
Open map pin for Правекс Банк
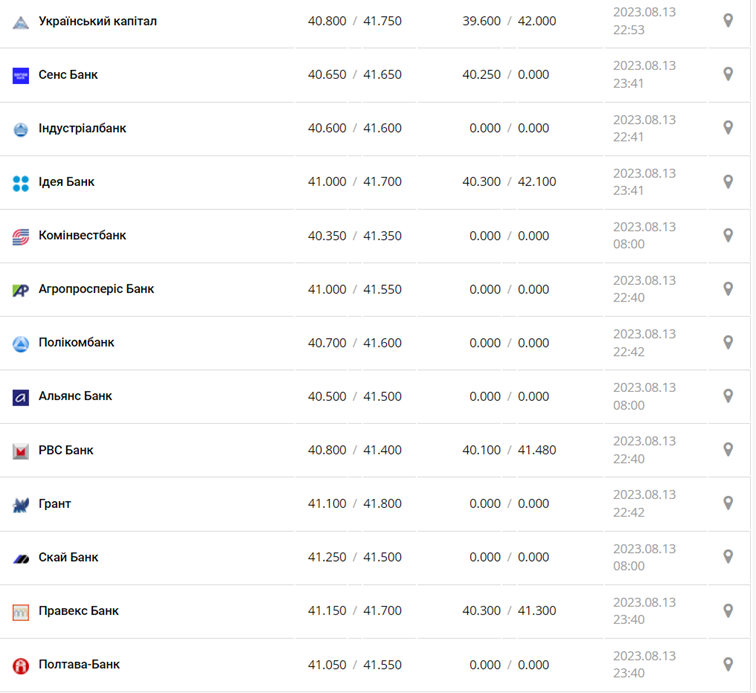click(728, 611)
